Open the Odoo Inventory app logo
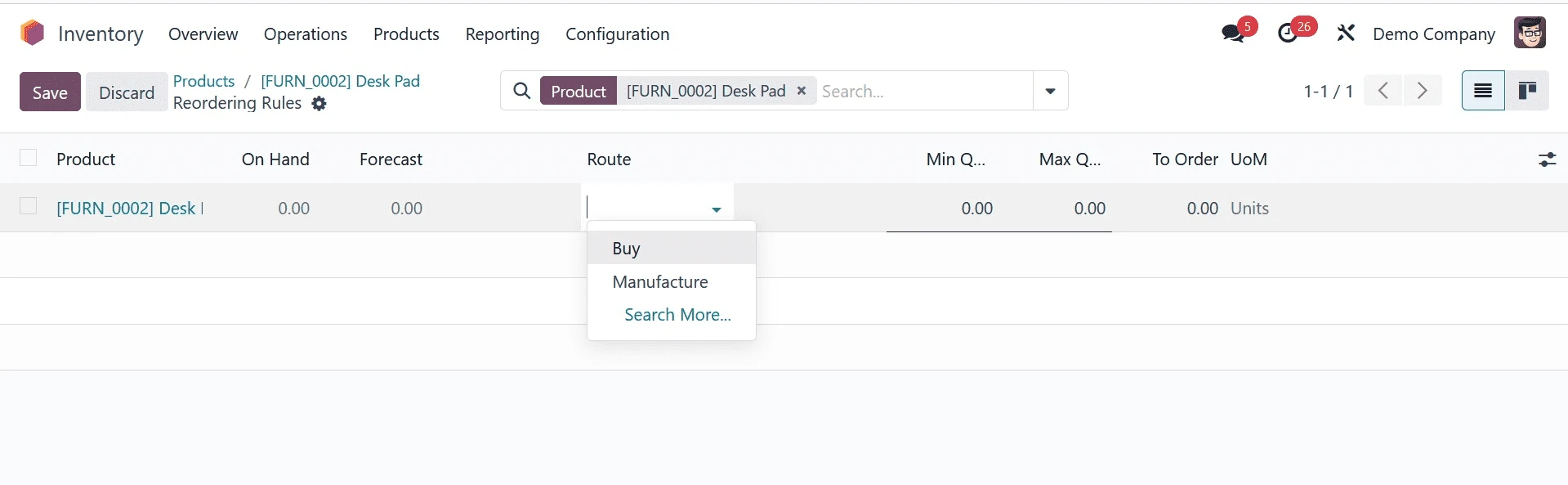The image size is (1568, 485). [32, 34]
